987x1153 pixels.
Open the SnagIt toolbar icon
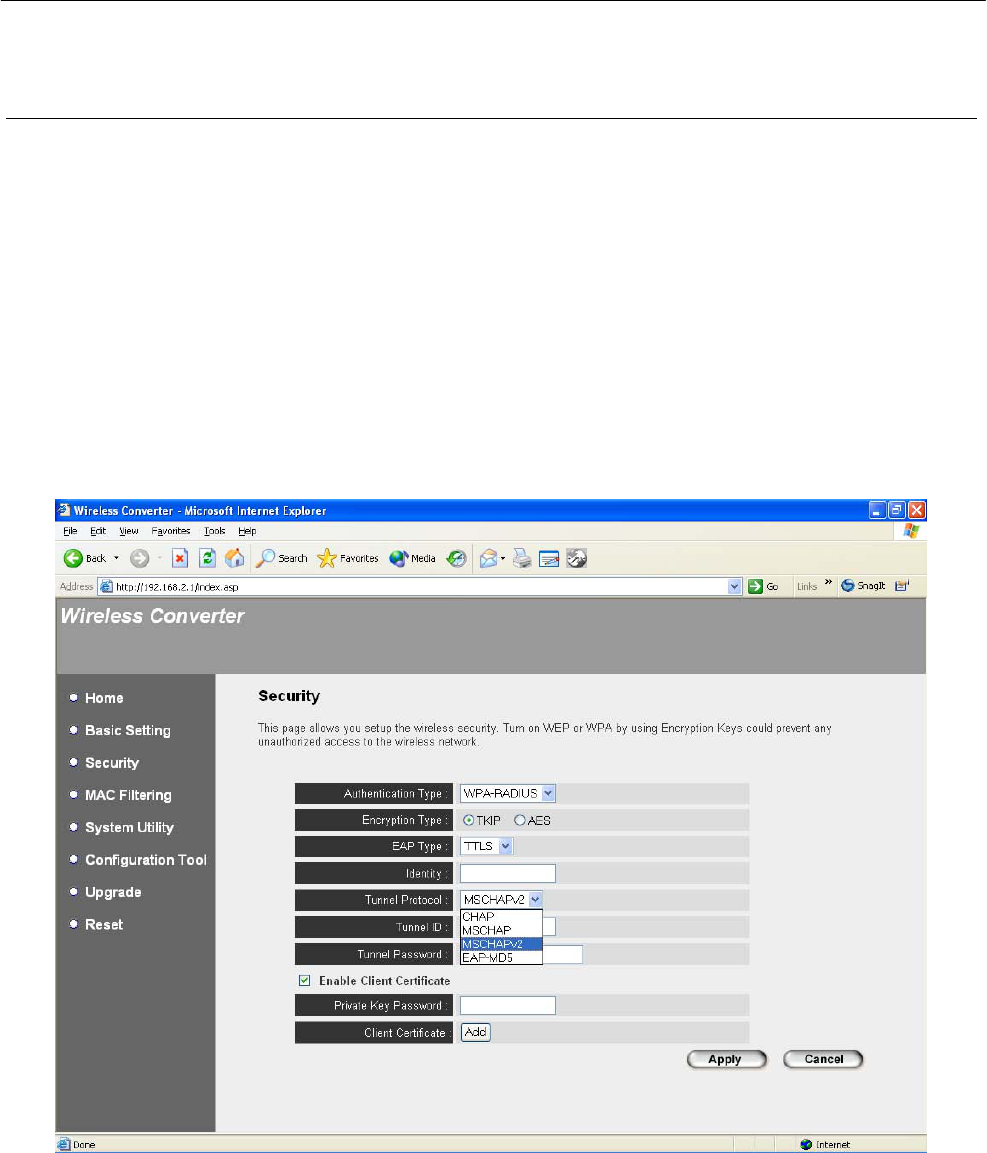[863, 585]
